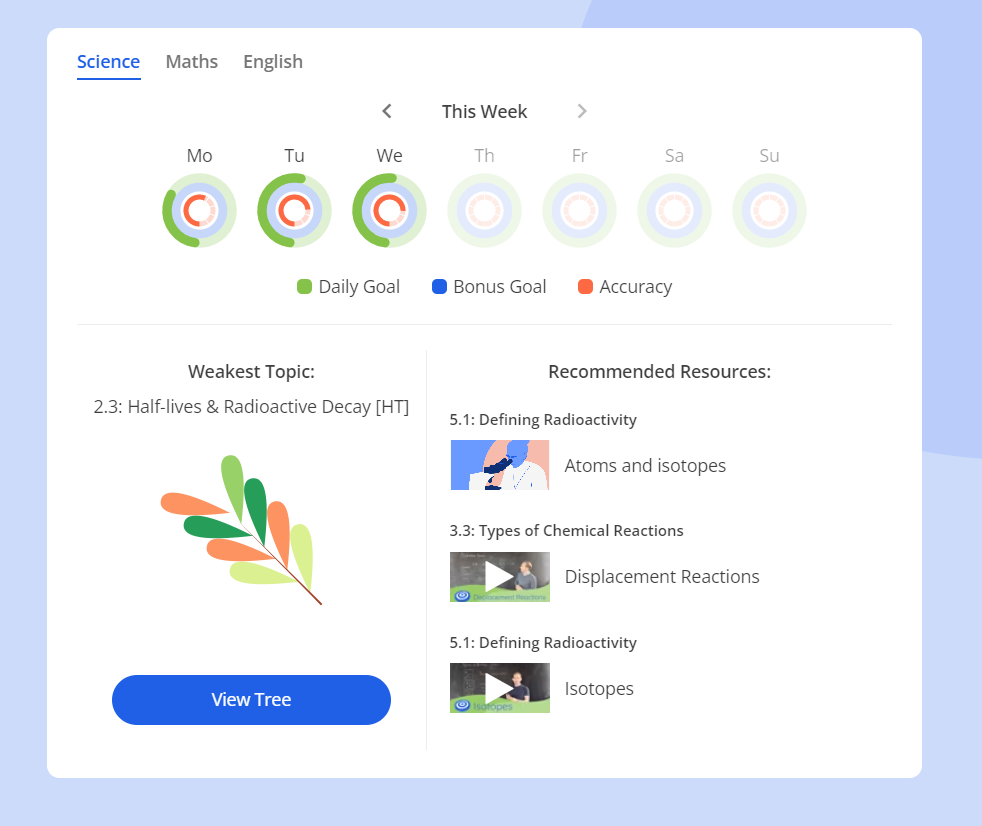Image resolution: width=982 pixels, height=826 pixels.
Task: Click the first '5.1: Defining Radioactivity' heading
Action: pyautogui.click(x=543, y=420)
